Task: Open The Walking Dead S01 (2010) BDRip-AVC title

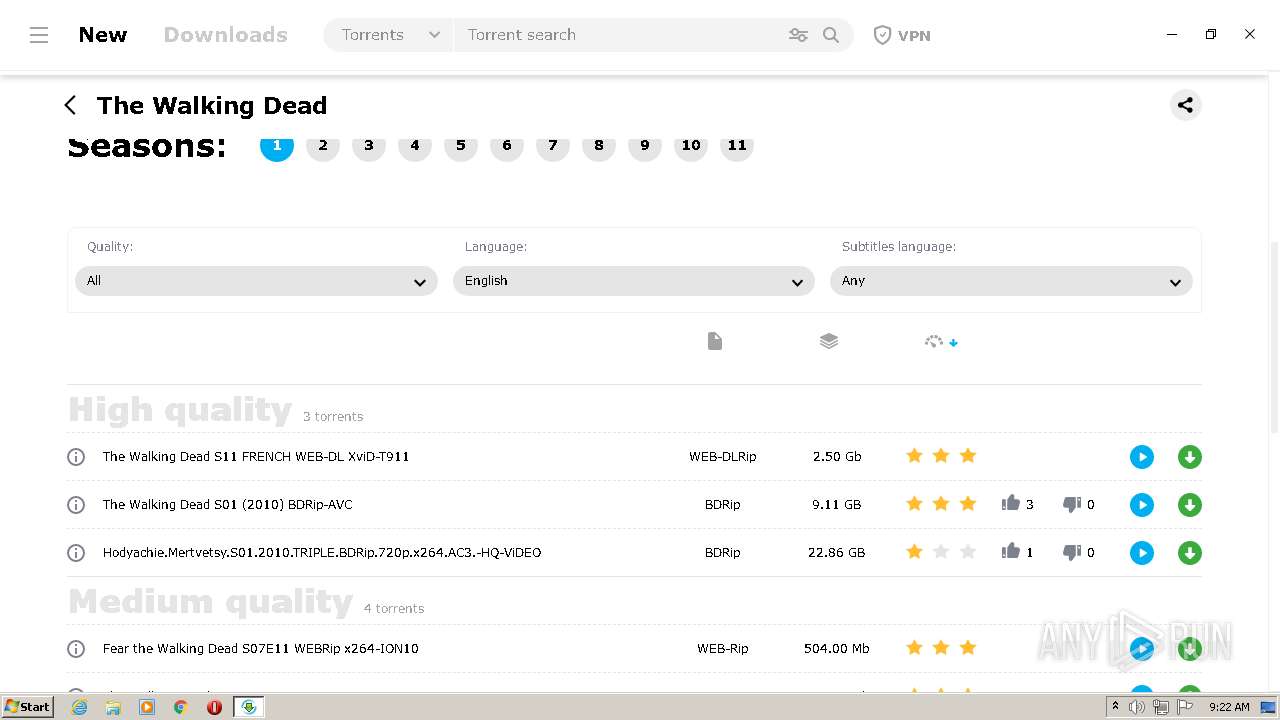Action: click(x=228, y=505)
